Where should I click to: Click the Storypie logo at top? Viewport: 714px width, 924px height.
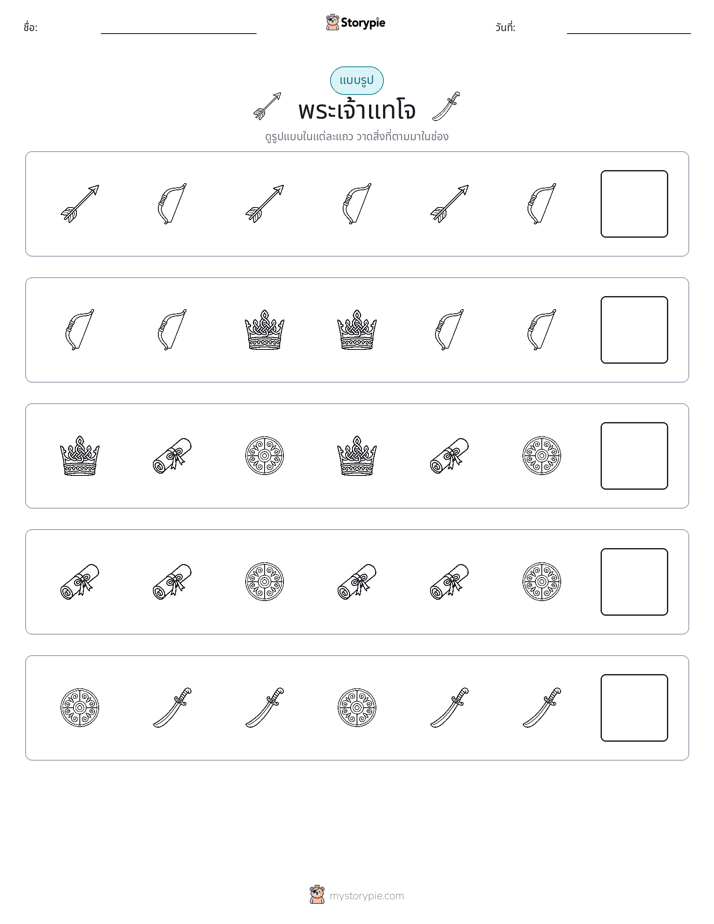click(x=355, y=22)
